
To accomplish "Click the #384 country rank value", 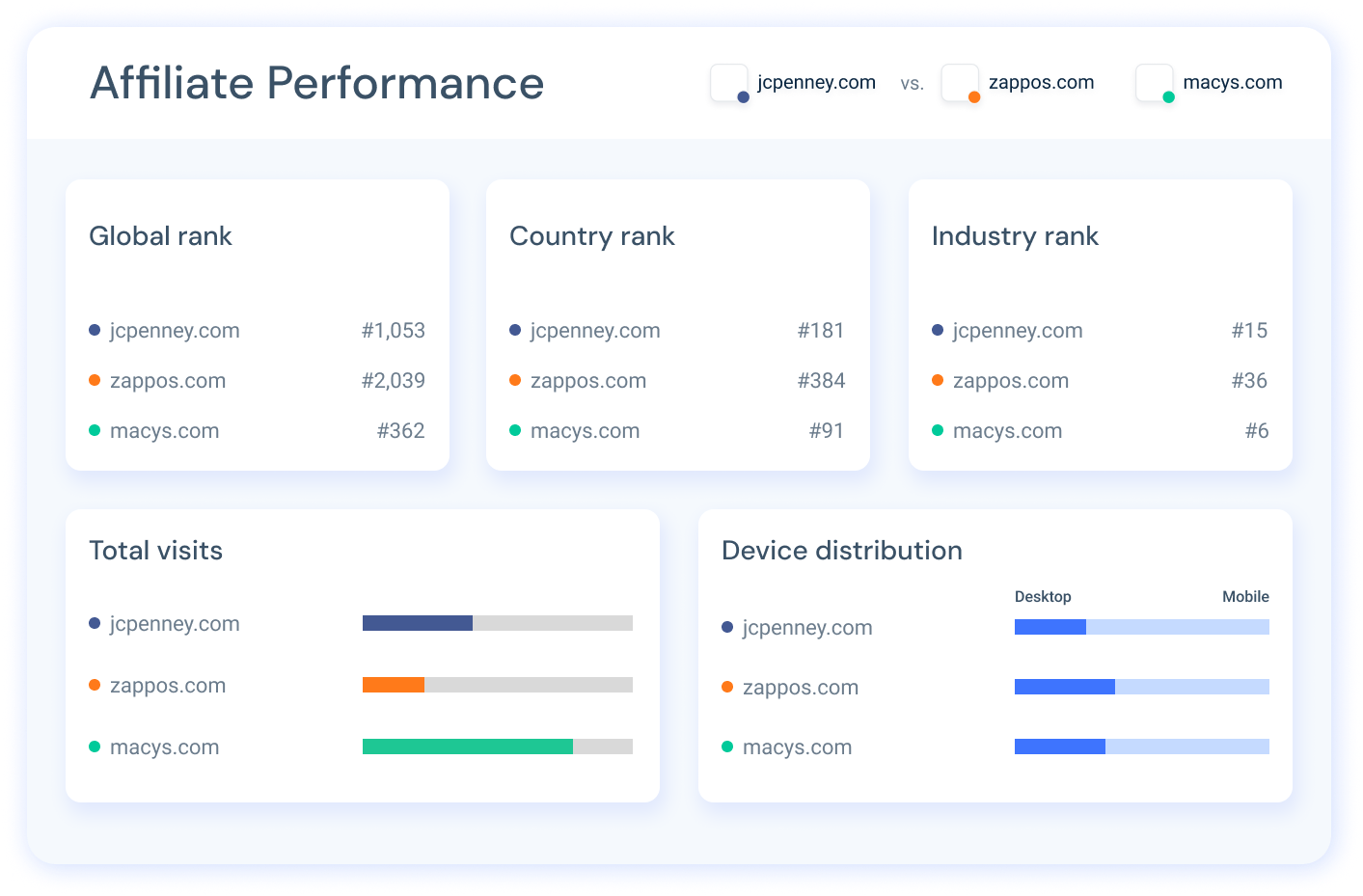I will tap(821, 381).
